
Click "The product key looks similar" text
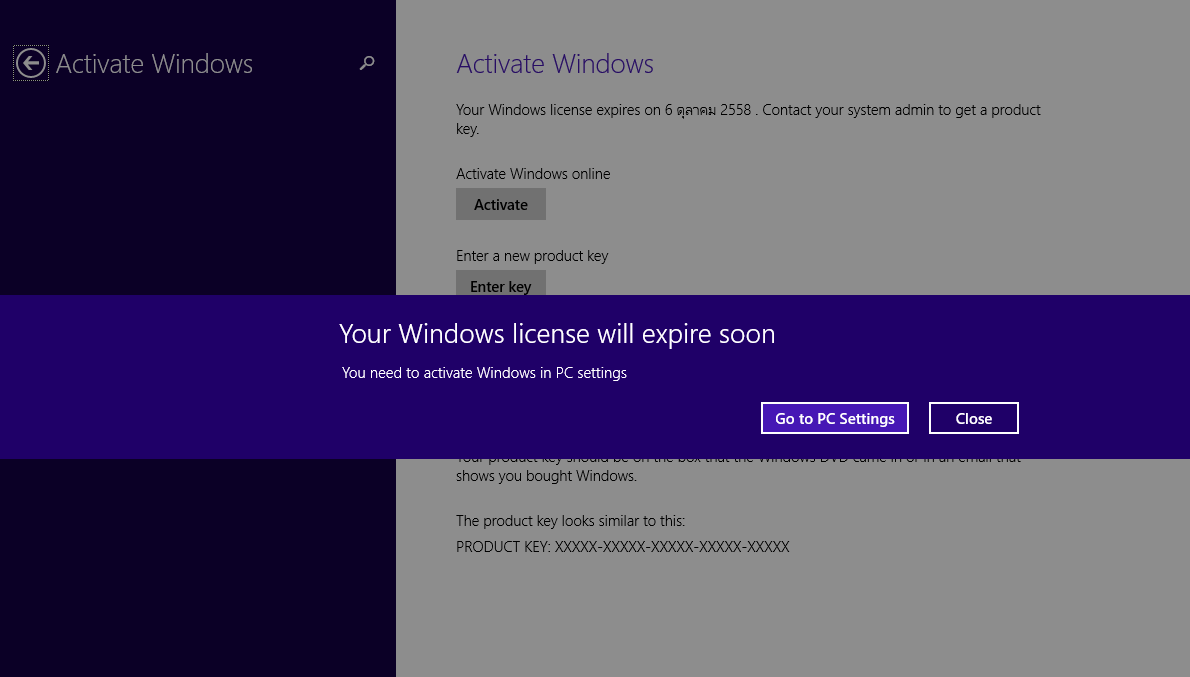point(571,521)
